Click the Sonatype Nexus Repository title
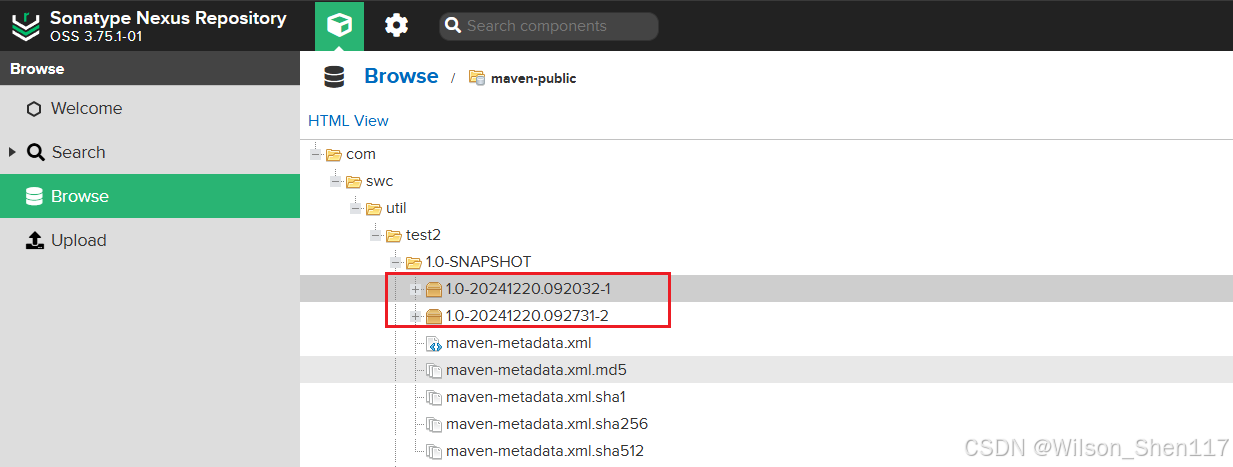1233x467 pixels. point(168,18)
